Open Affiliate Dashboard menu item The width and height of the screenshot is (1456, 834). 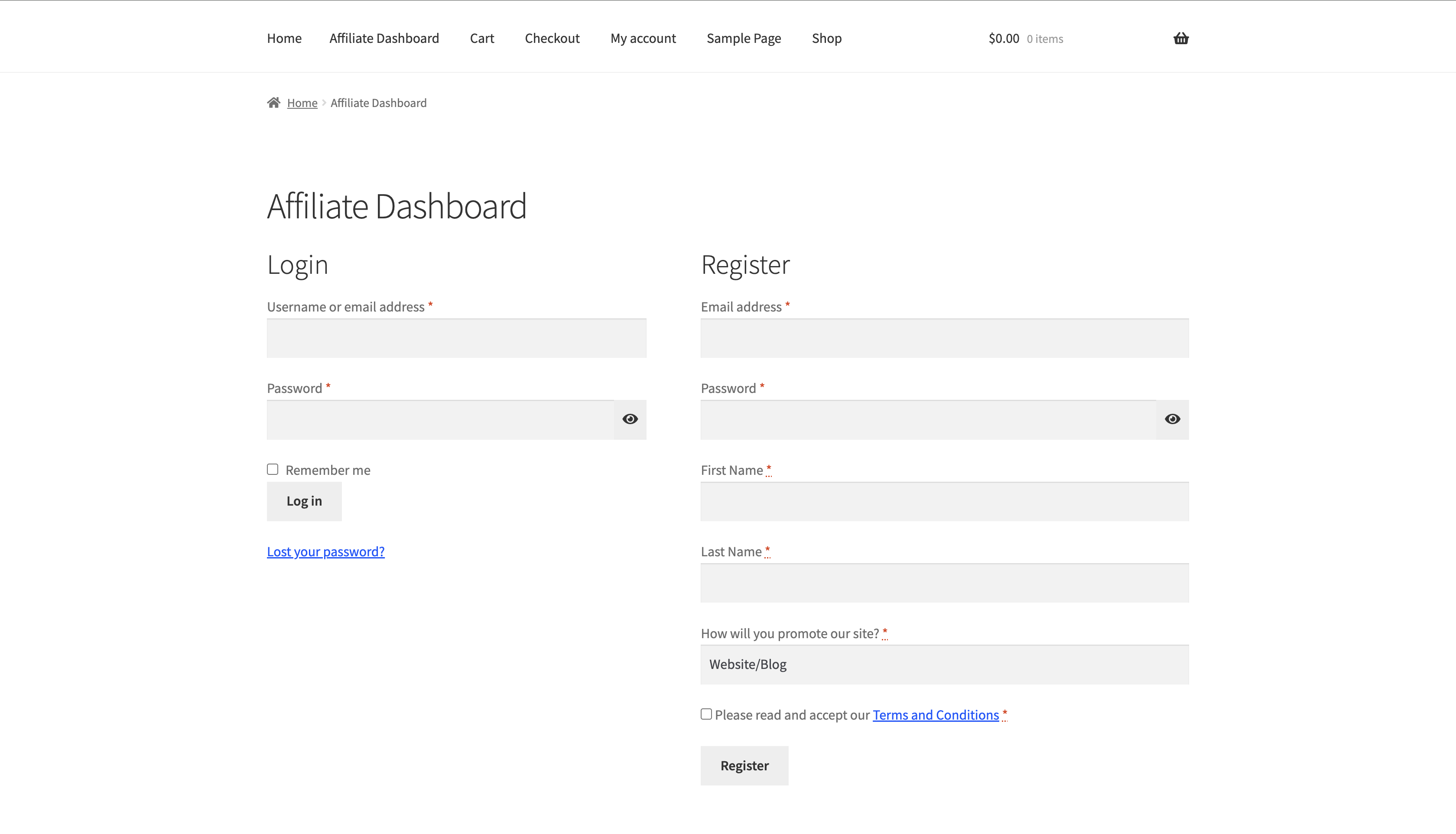(x=384, y=39)
